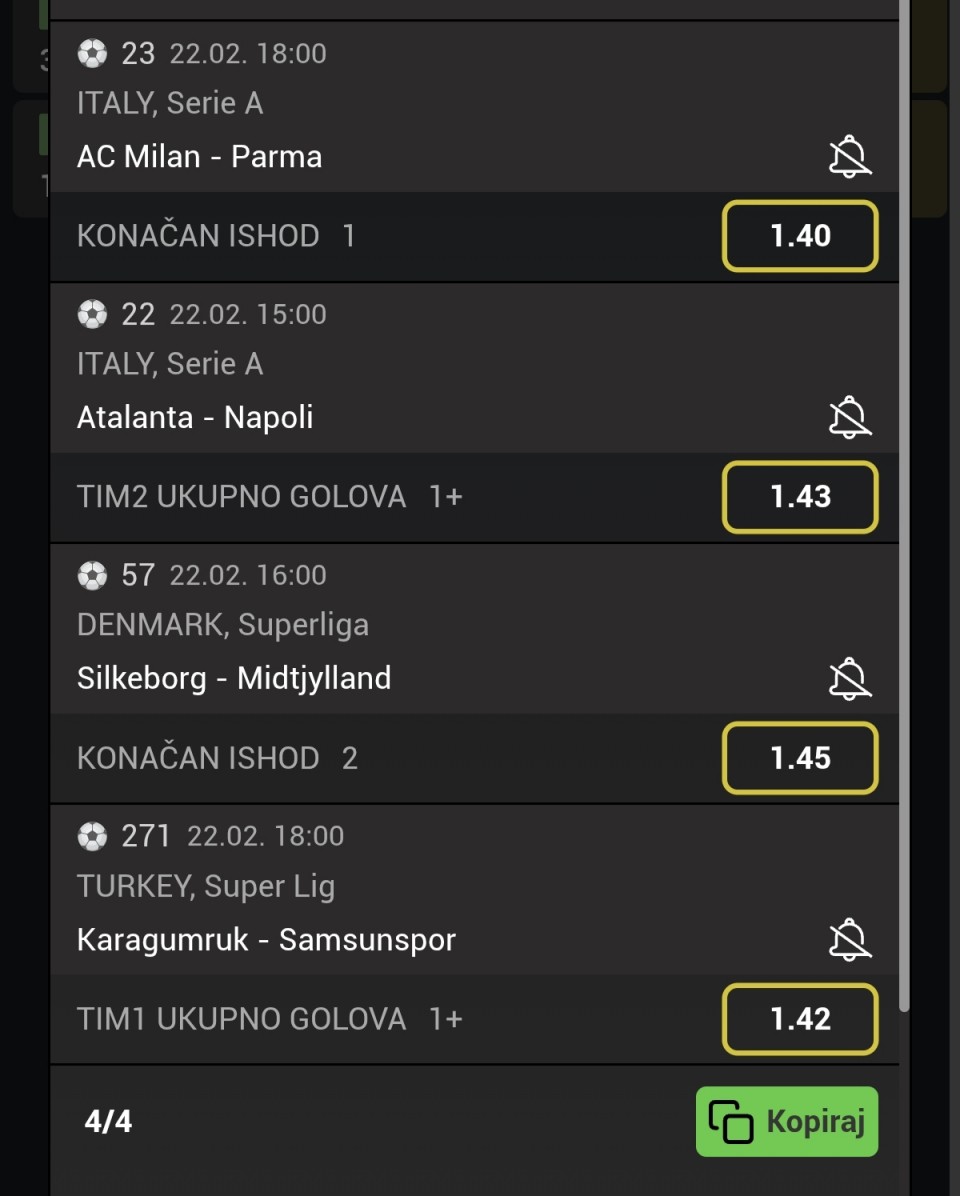Toggle notification bell for Atalanta - Napoli

tap(850, 418)
